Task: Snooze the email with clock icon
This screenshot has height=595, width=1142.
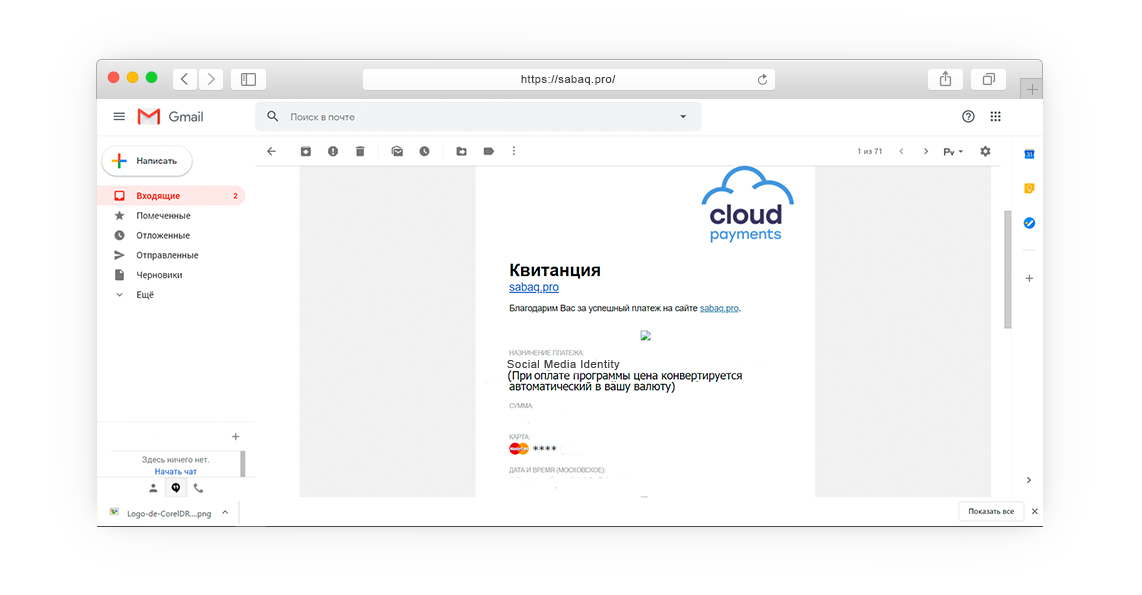Action: 425,151
